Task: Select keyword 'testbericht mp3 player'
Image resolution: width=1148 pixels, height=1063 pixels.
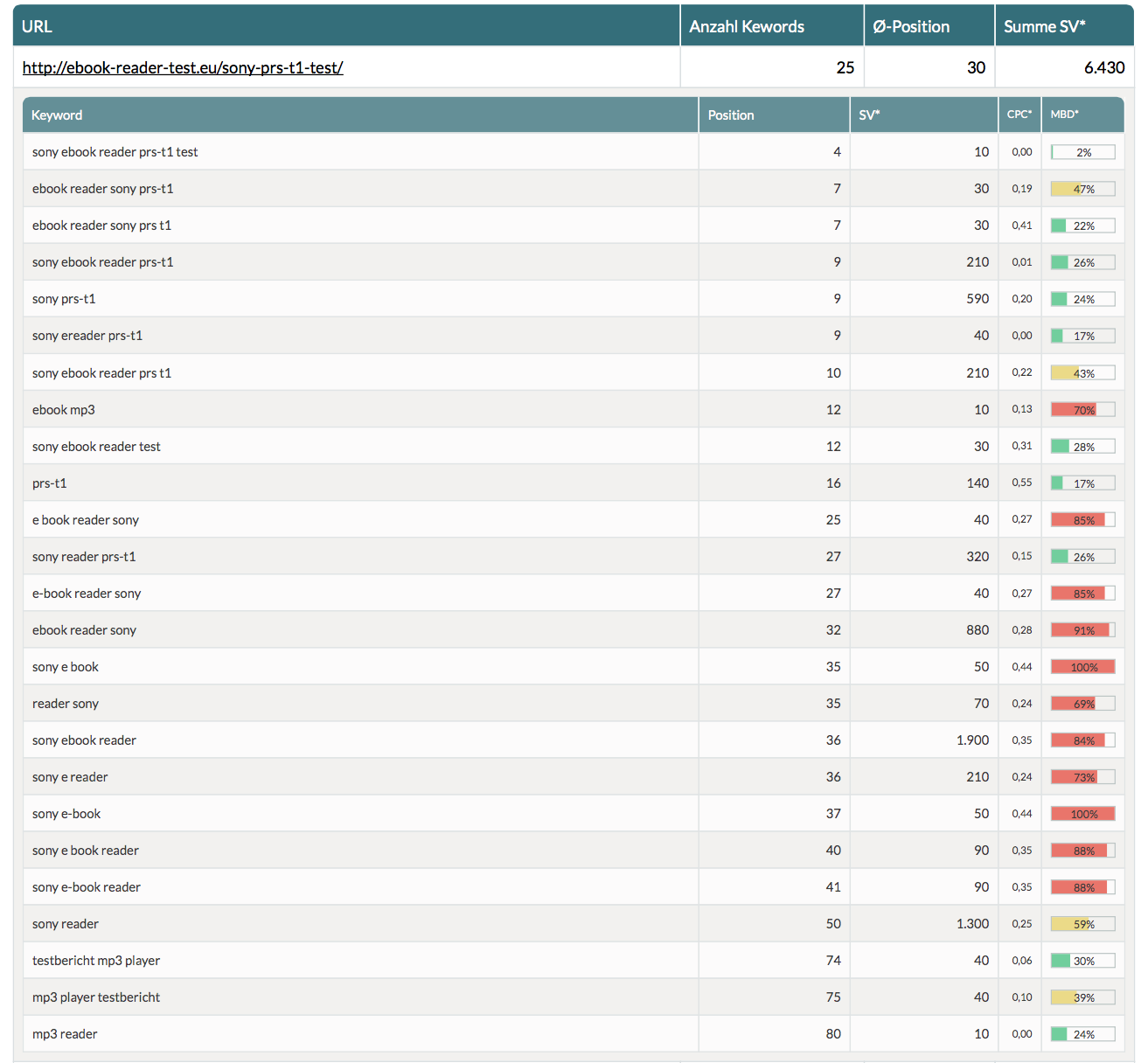Action: [x=96, y=960]
